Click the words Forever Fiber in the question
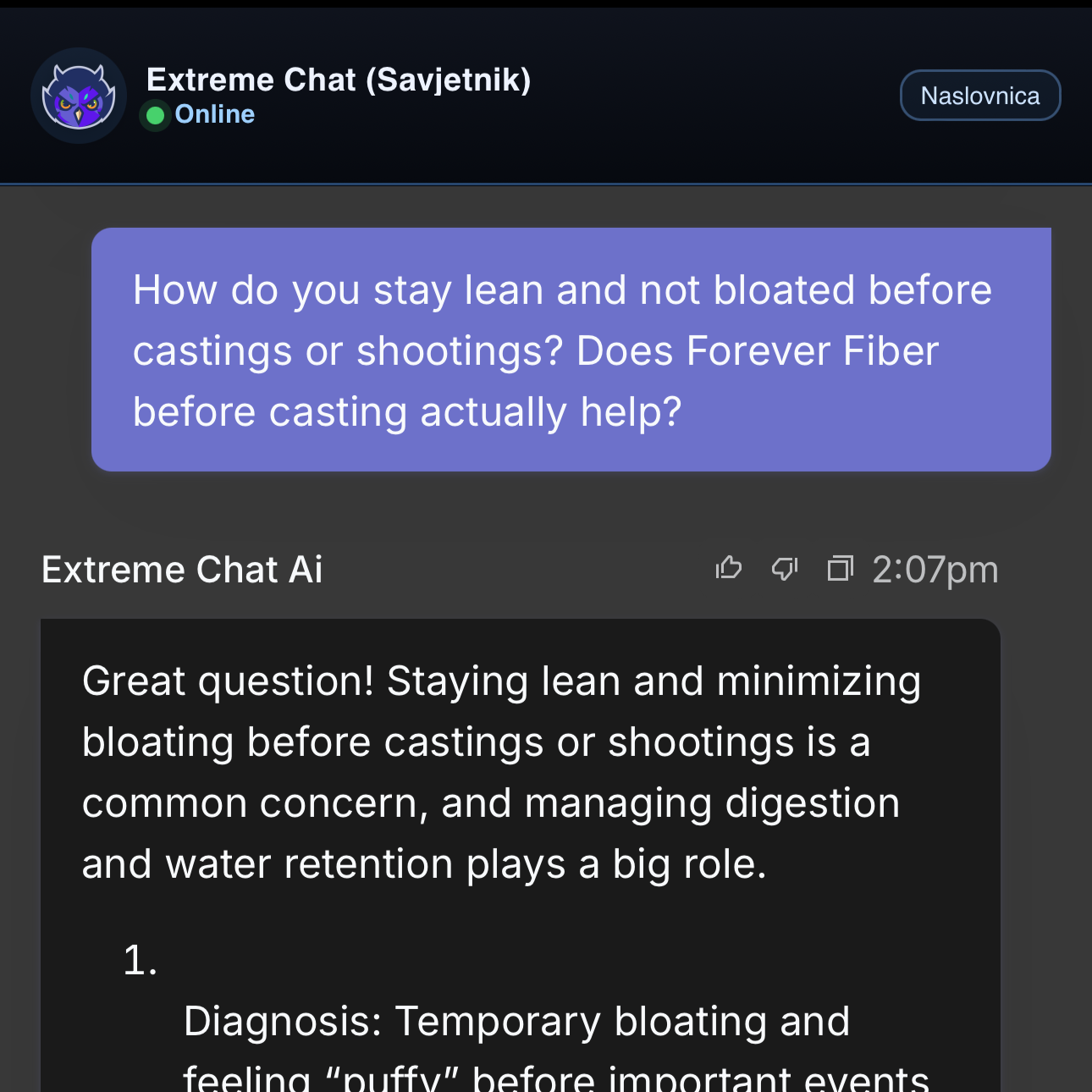 pyautogui.click(x=813, y=351)
